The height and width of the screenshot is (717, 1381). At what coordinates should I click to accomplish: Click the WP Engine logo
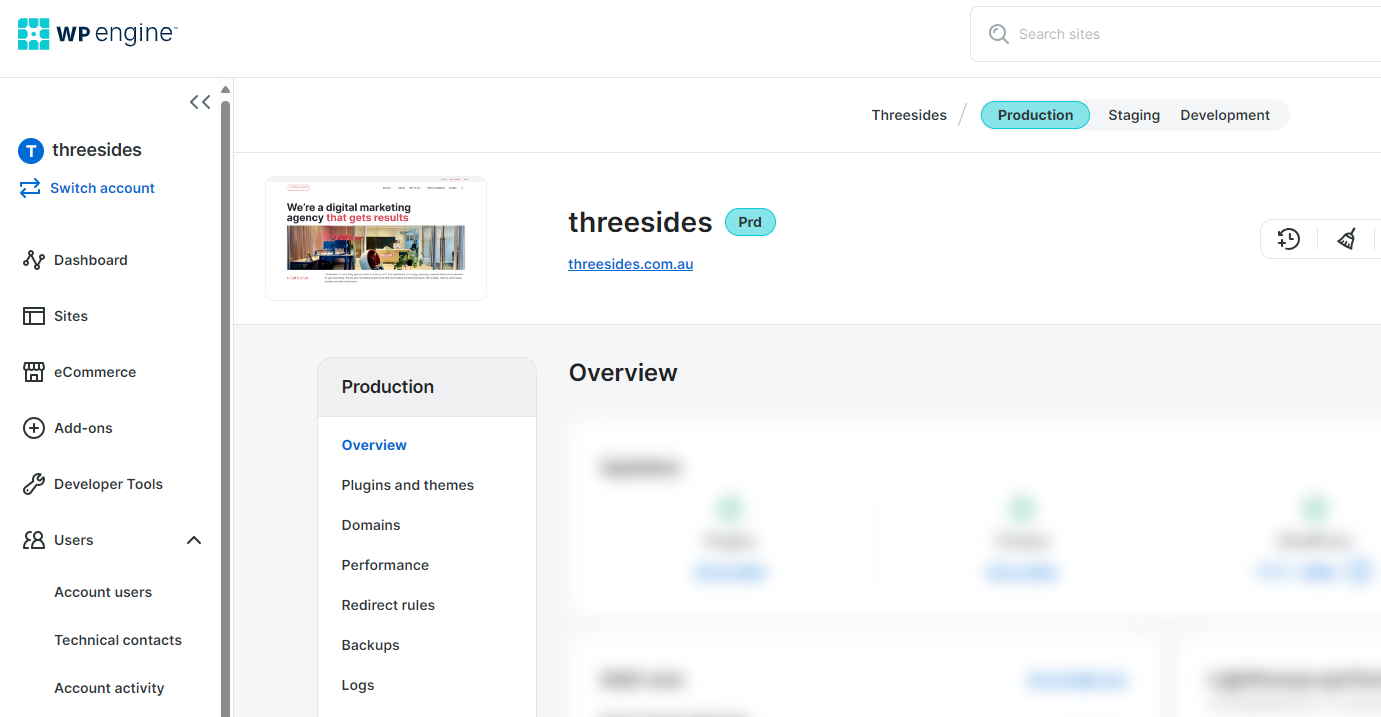point(96,33)
